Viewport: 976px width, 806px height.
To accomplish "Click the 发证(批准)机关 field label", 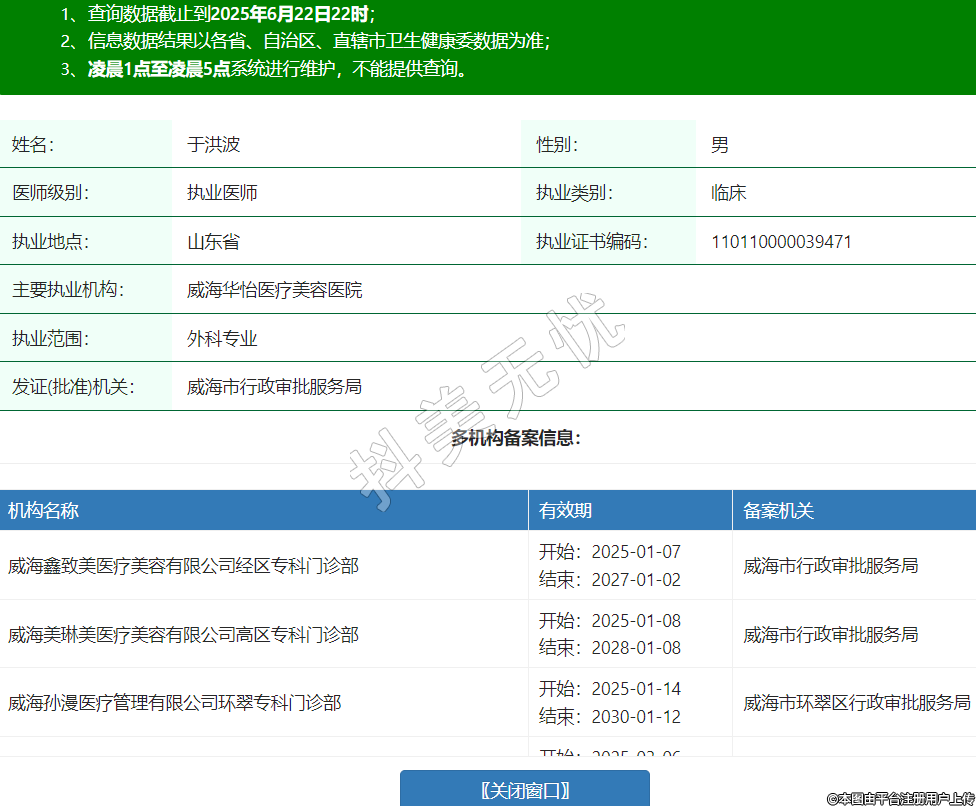I will pos(73,387).
